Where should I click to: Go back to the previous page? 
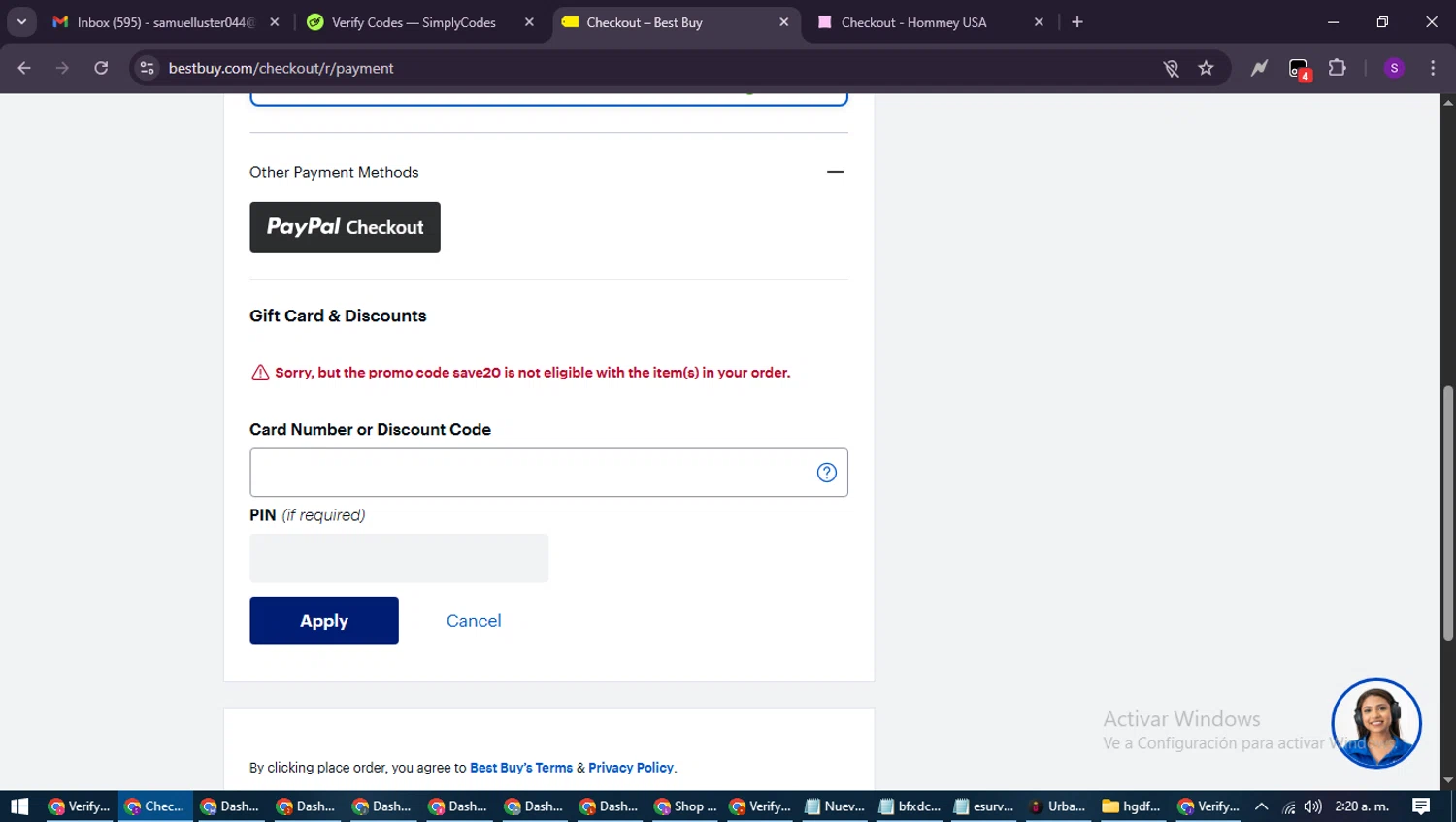[24, 68]
